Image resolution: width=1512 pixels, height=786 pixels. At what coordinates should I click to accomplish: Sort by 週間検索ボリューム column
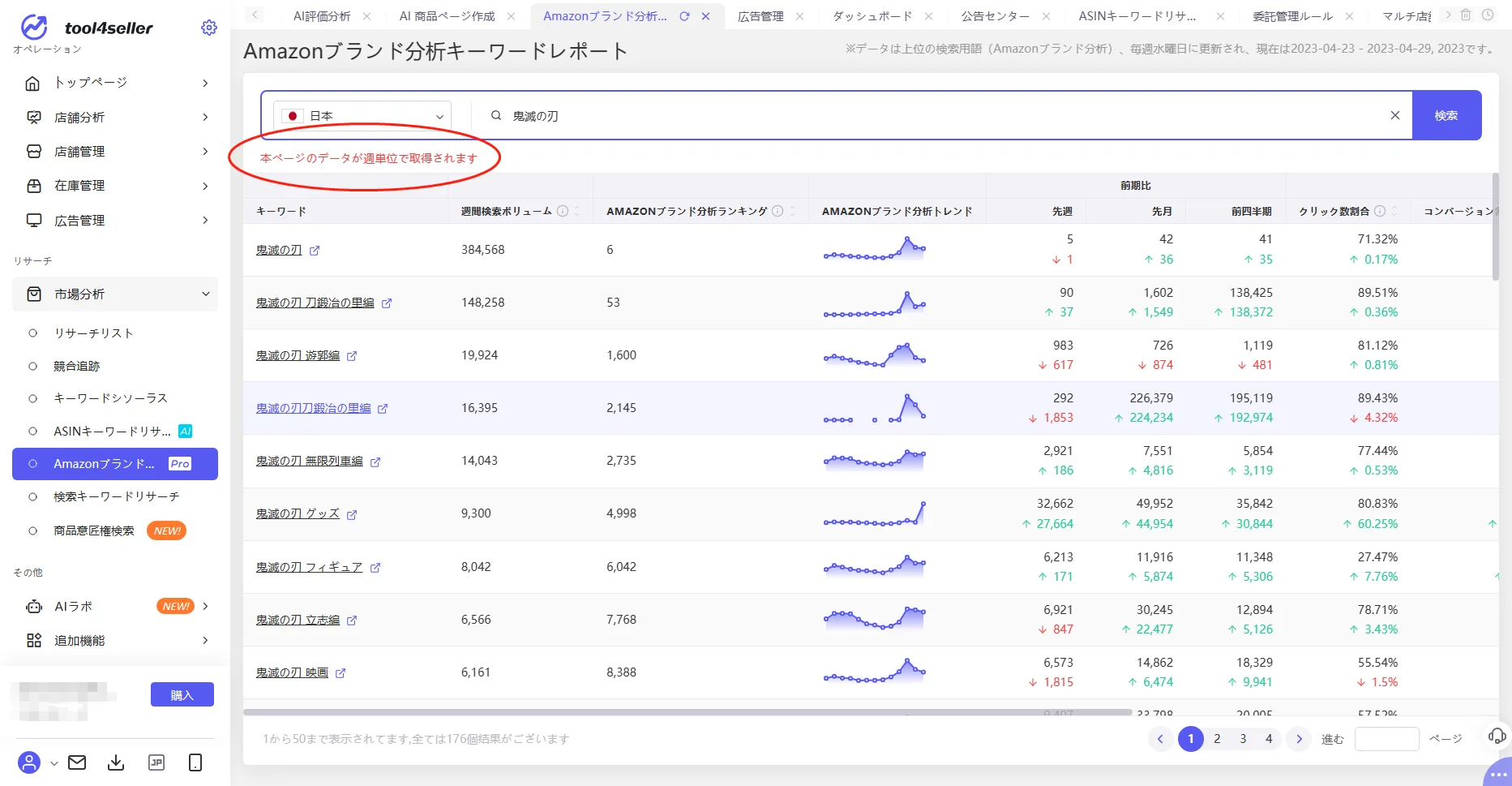[x=577, y=211]
